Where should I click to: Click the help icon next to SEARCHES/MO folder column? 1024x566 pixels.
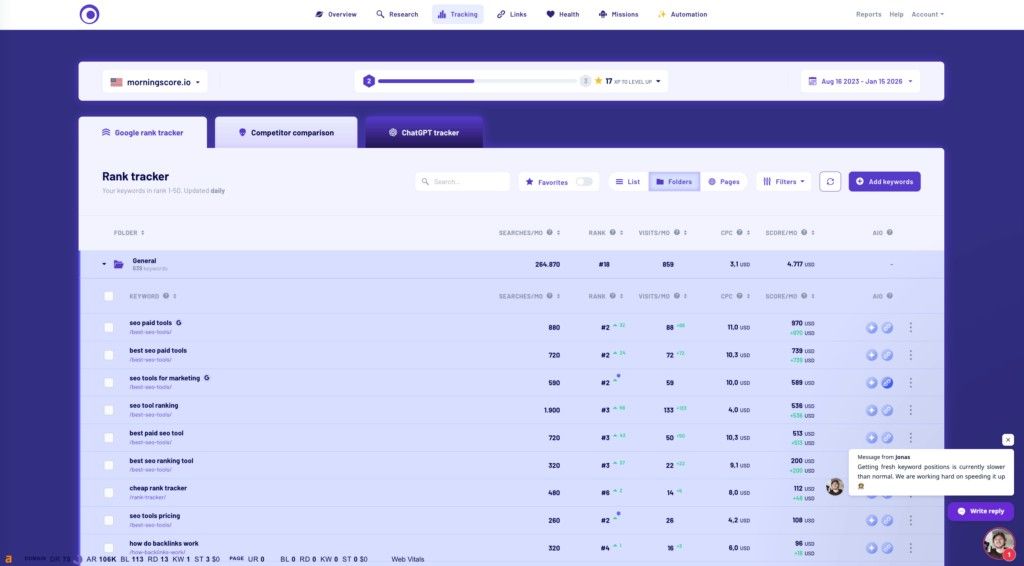pyautogui.click(x=550, y=233)
